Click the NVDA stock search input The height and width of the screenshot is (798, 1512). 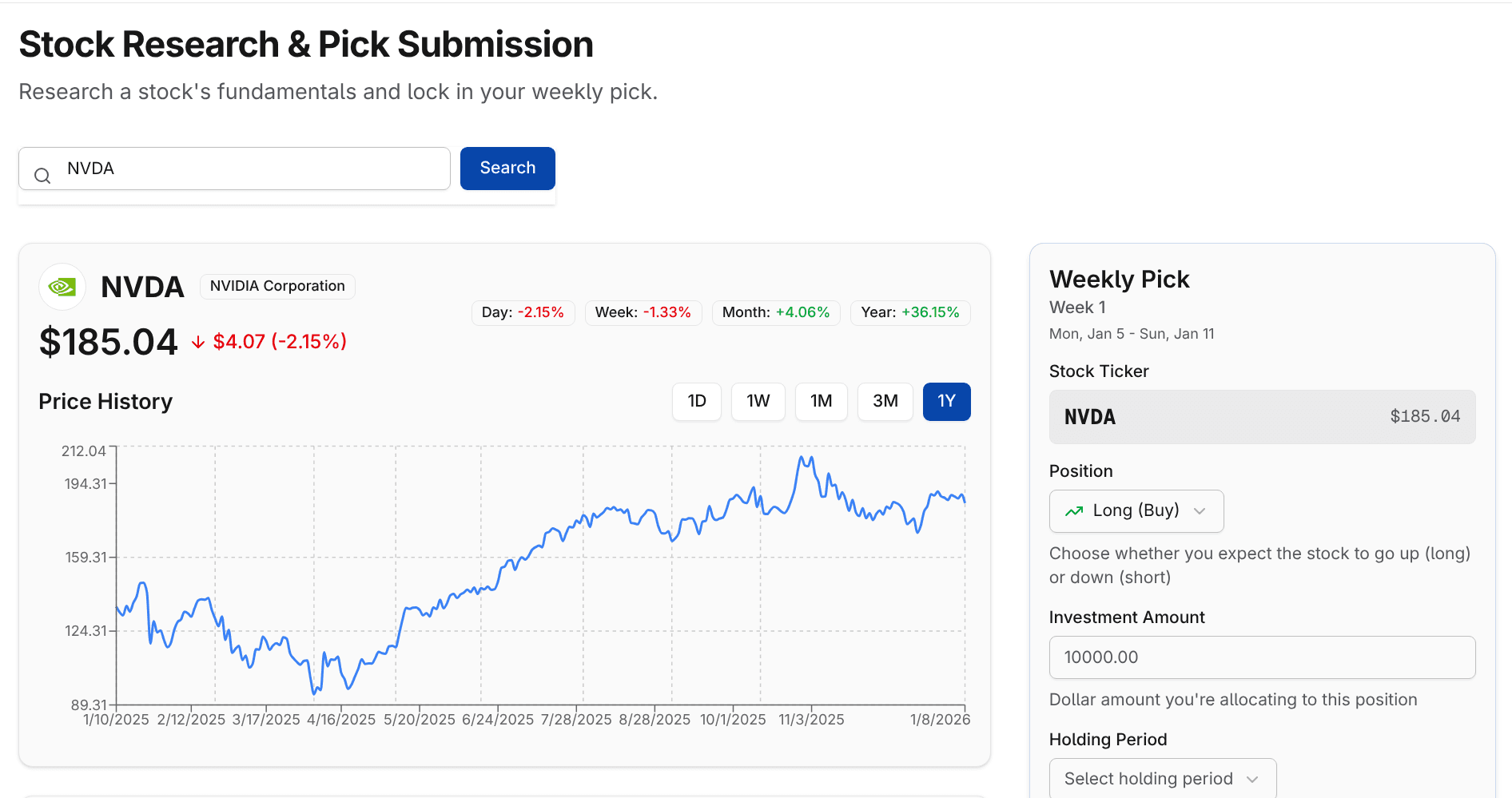234,168
